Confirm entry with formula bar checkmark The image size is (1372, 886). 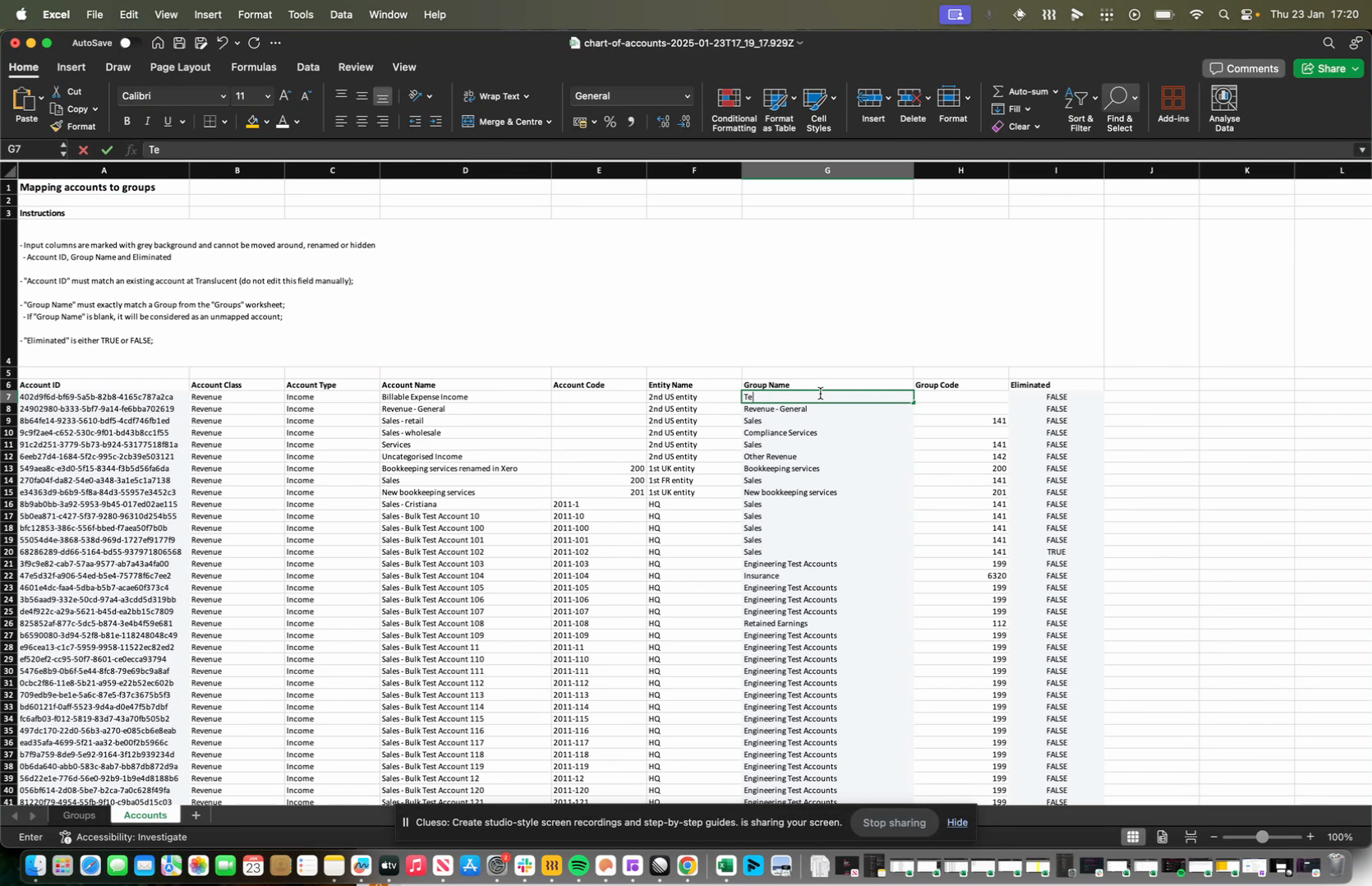[107, 150]
